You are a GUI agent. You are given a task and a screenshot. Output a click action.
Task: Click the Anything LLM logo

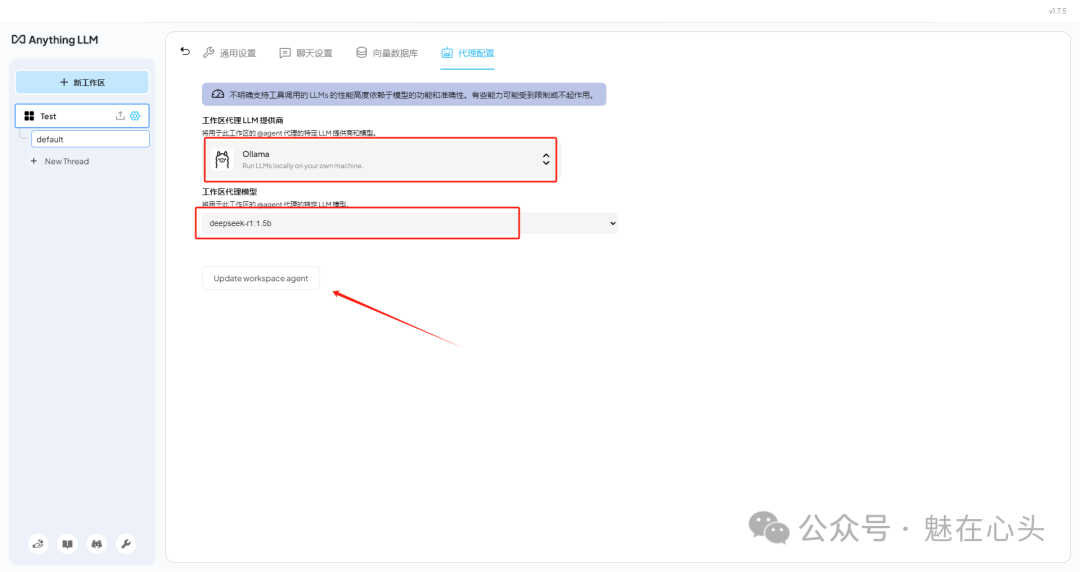click(x=55, y=40)
